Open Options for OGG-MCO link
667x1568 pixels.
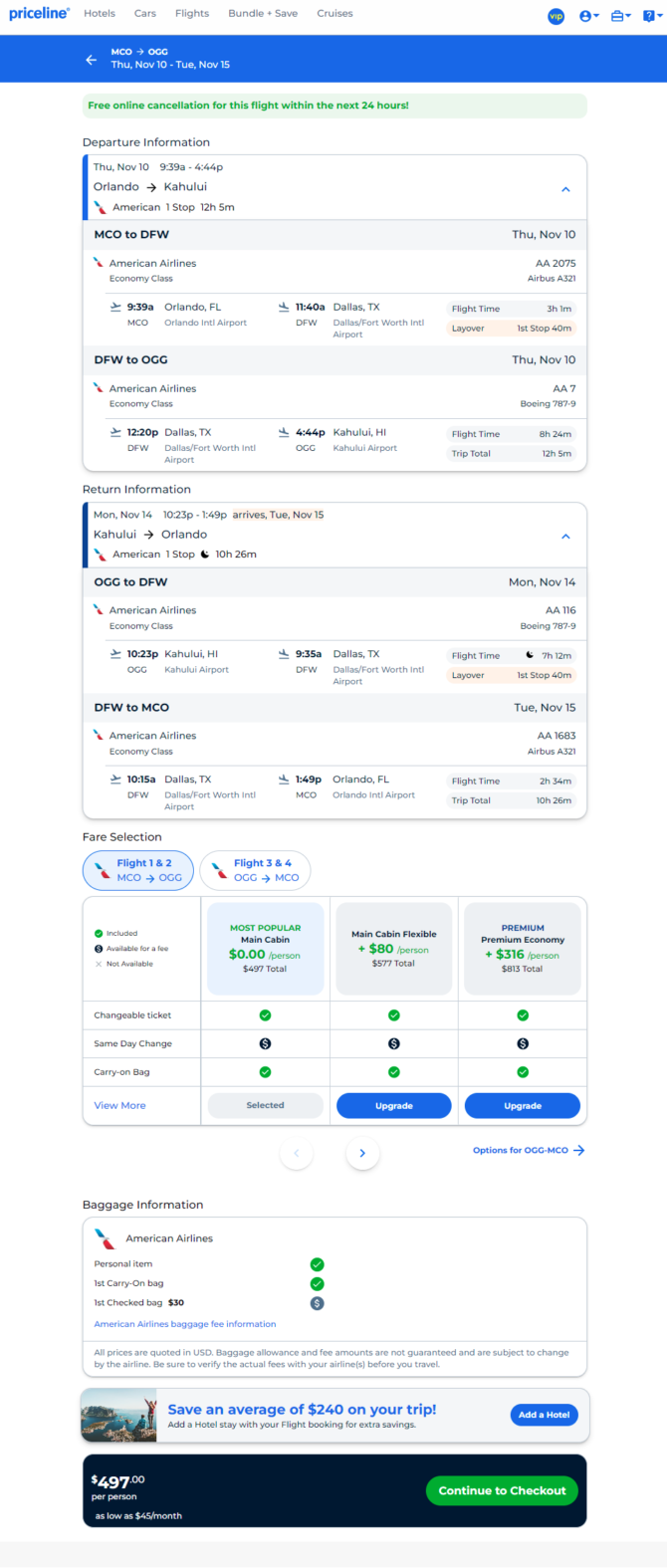click(x=529, y=1150)
